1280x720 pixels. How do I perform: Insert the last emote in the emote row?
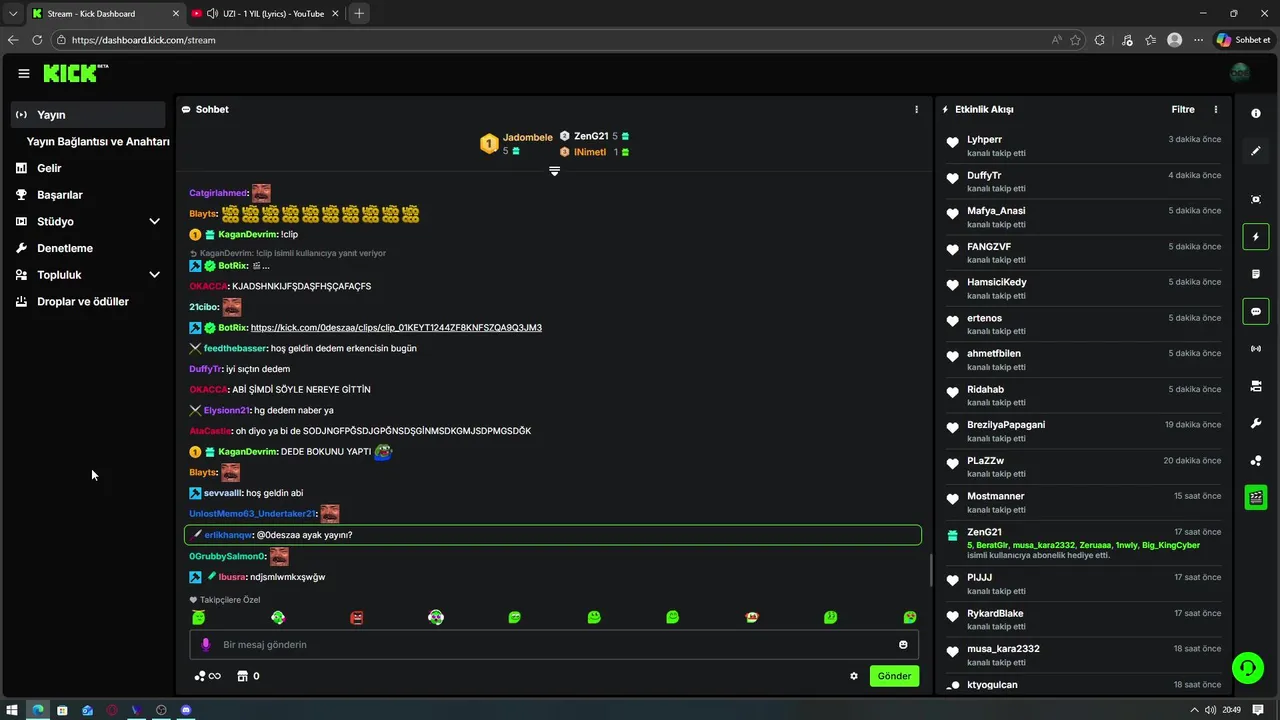[910, 618]
